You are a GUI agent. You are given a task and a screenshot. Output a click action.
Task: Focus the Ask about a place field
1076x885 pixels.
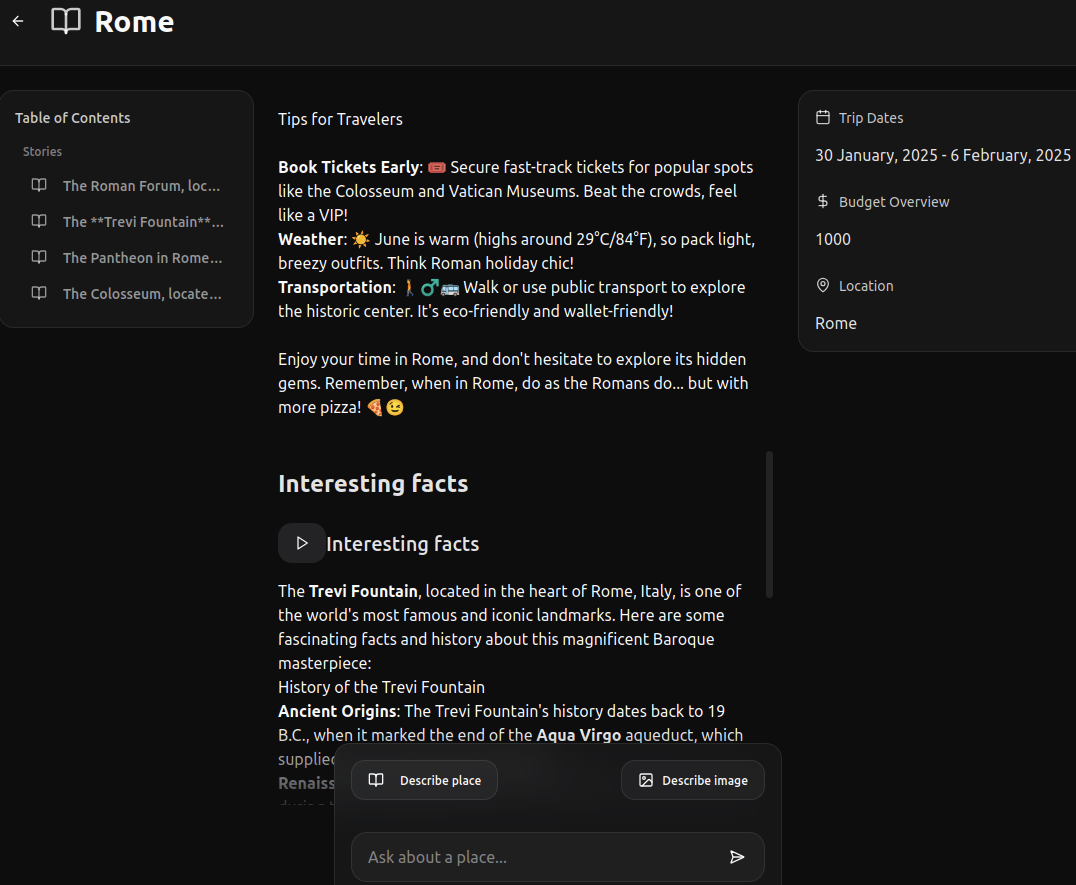coord(540,857)
